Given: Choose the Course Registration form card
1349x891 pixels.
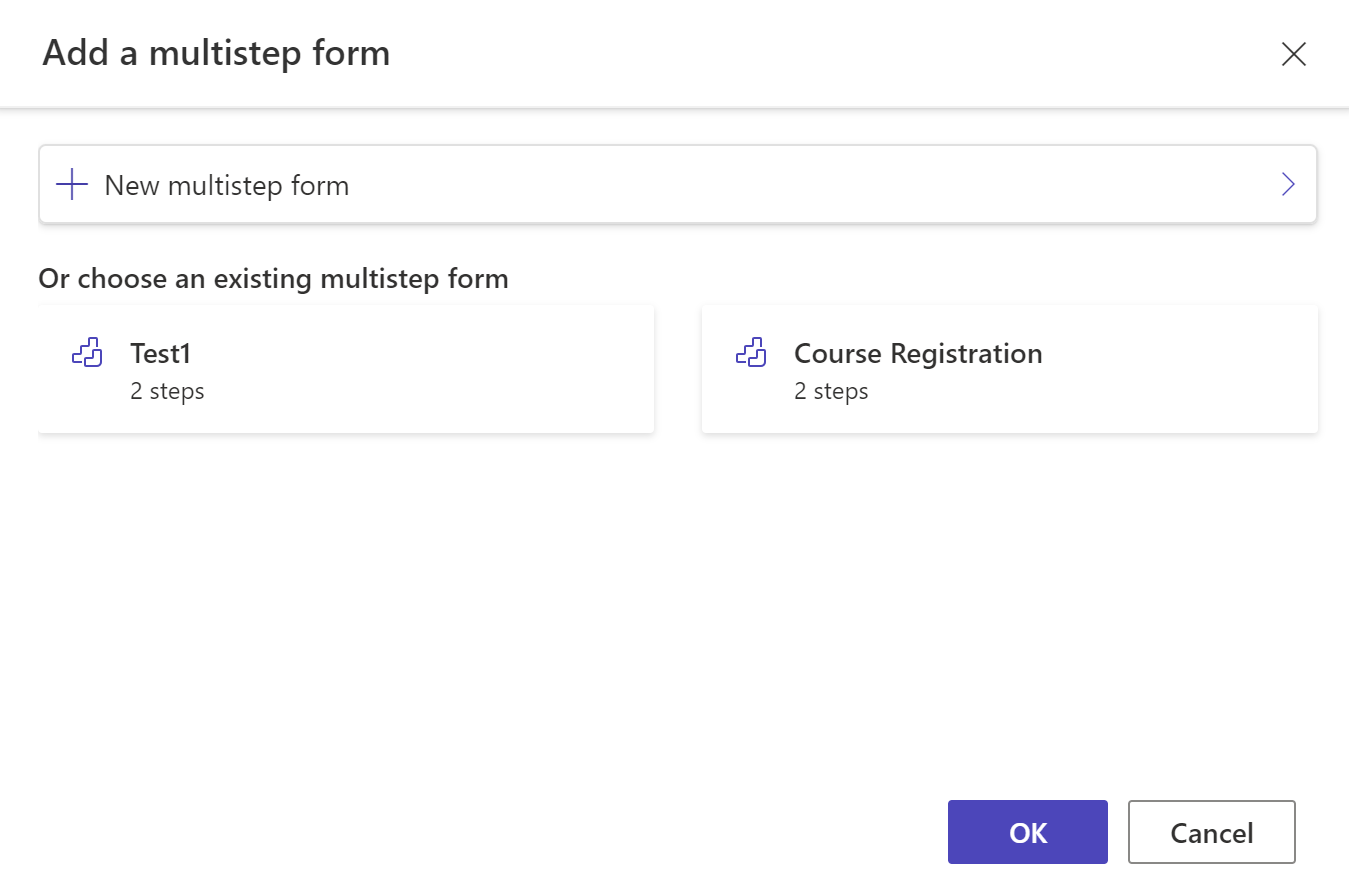Looking at the screenshot, I should (1009, 369).
